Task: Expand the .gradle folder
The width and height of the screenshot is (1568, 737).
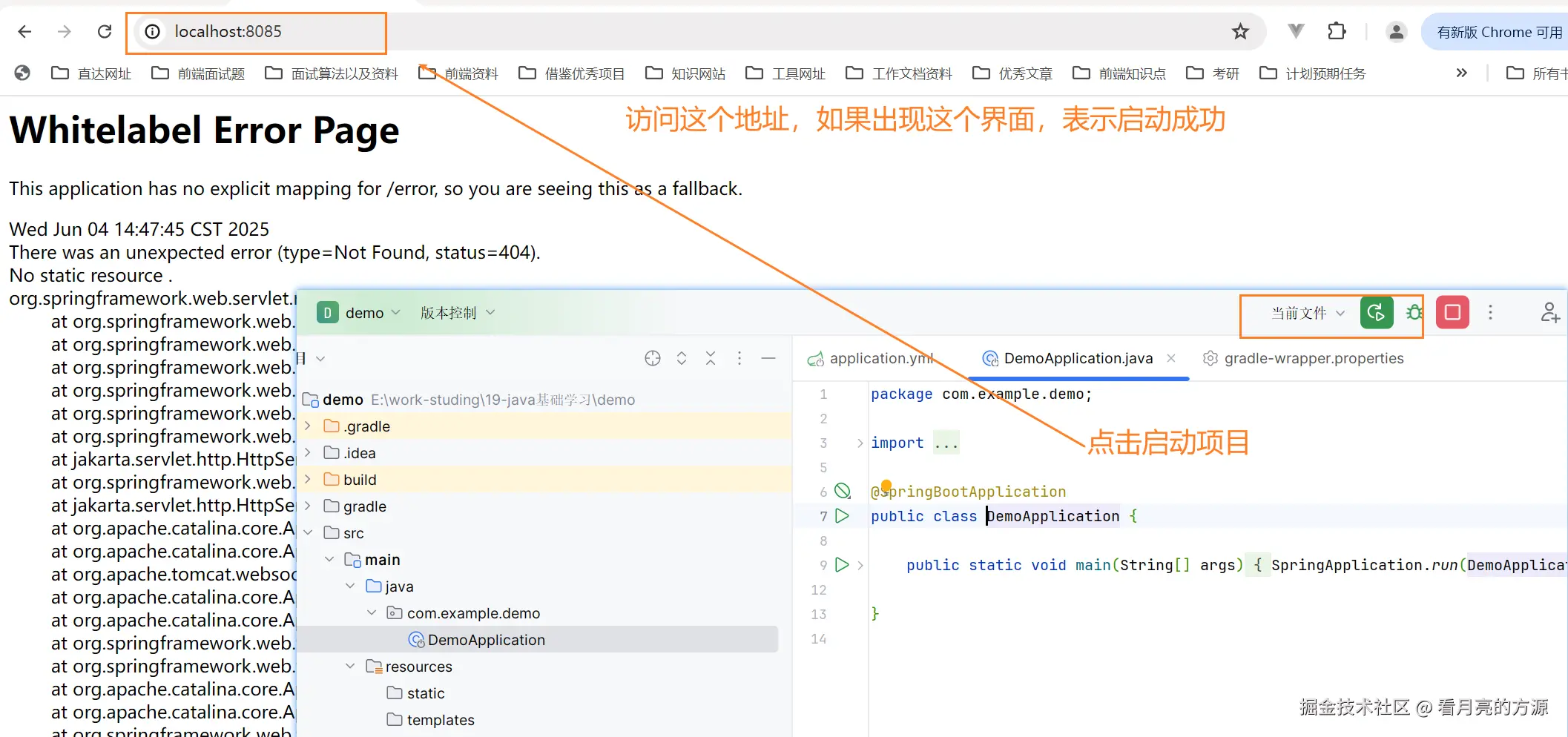Action: point(308,426)
